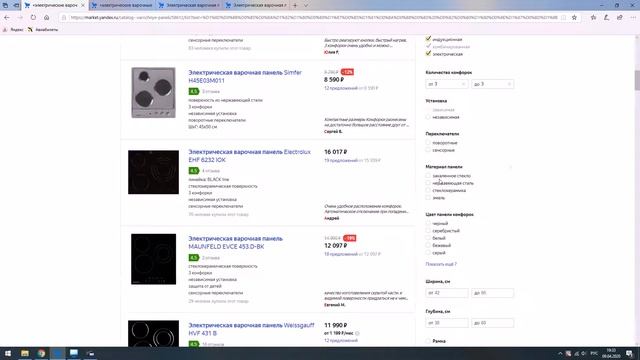
Task: Open the Simfer H45E03M011 product link
Action: pos(245,76)
